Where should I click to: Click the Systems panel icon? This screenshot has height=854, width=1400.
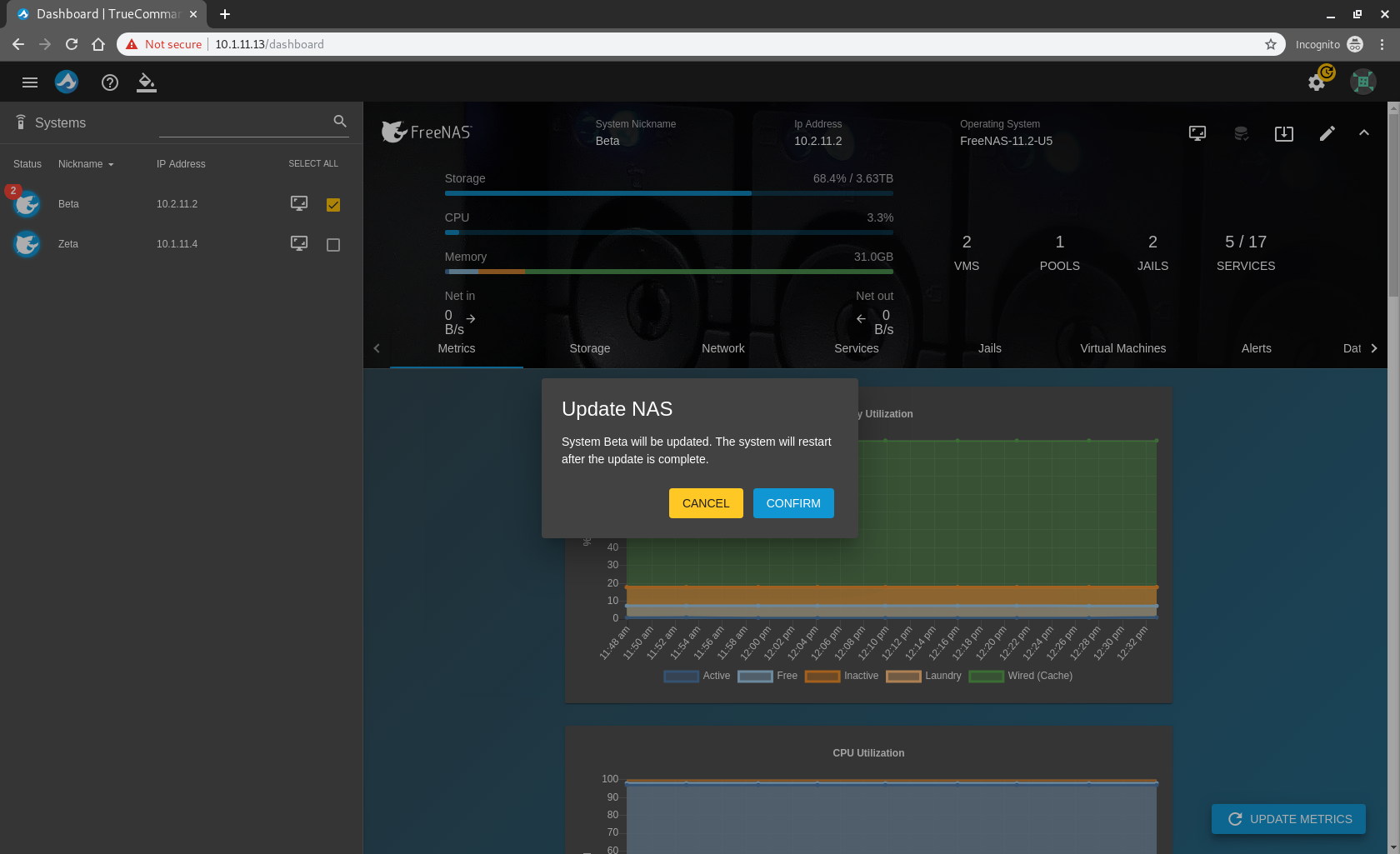[21, 122]
